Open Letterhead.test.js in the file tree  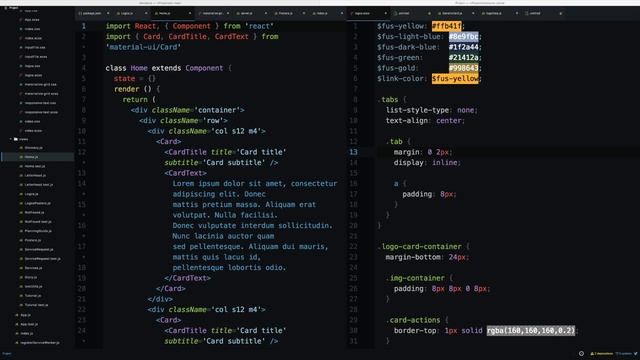(38, 184)
